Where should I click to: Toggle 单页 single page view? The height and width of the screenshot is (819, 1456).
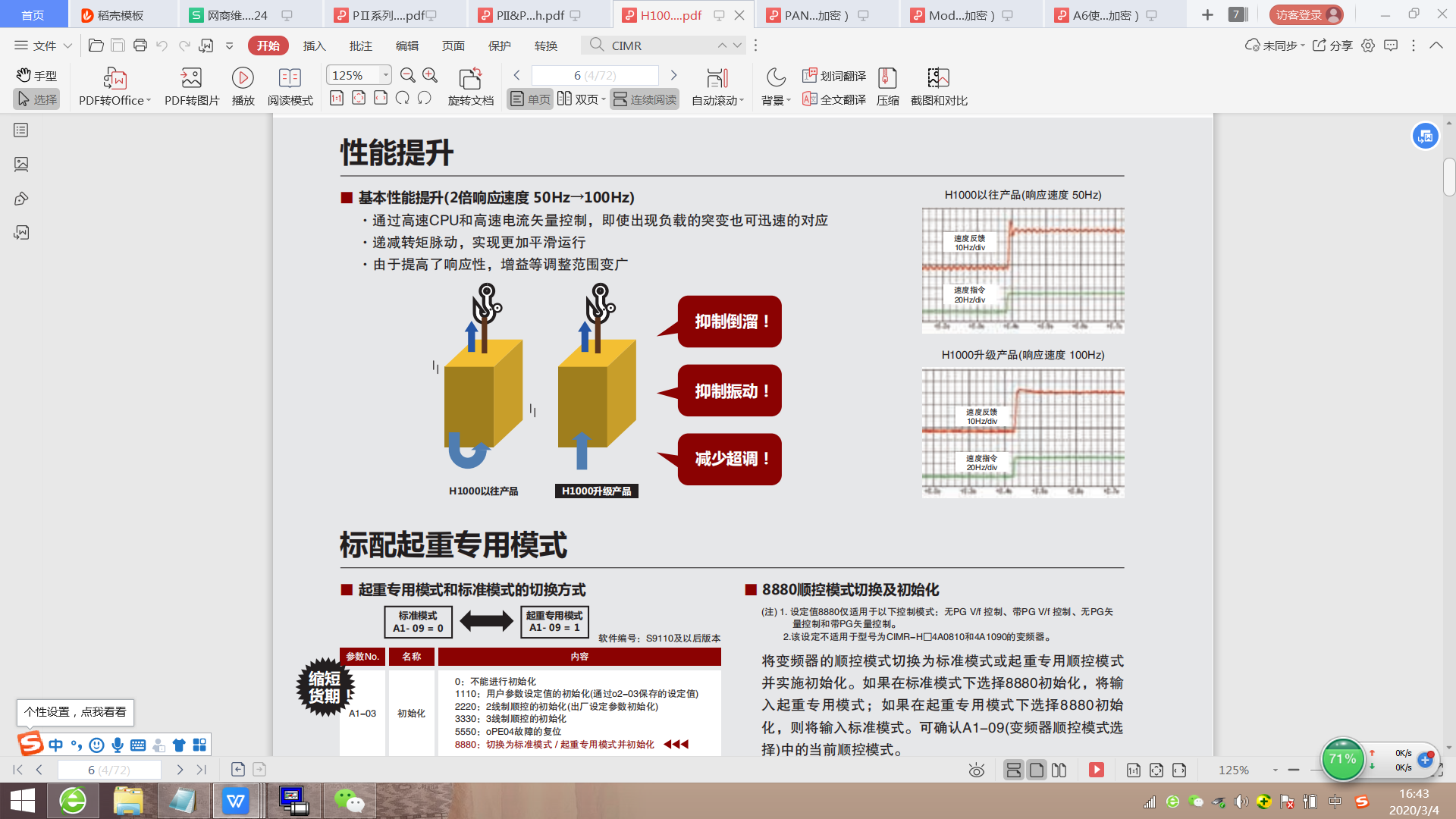pos(530,99)
